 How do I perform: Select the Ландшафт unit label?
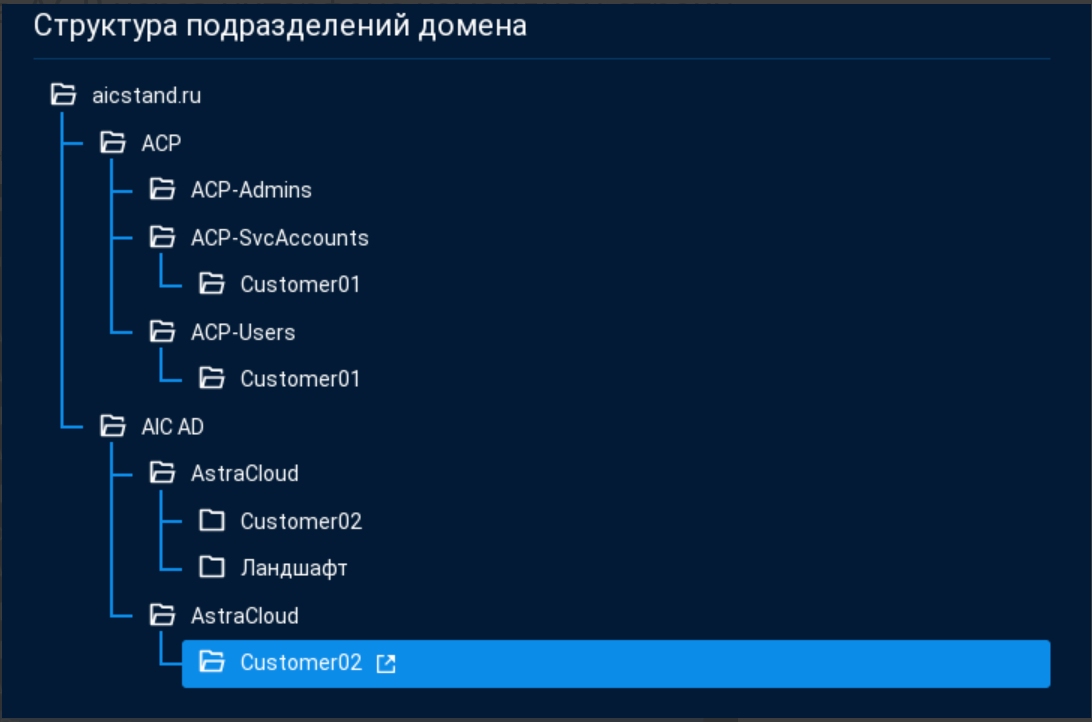(x=293, y=568)
